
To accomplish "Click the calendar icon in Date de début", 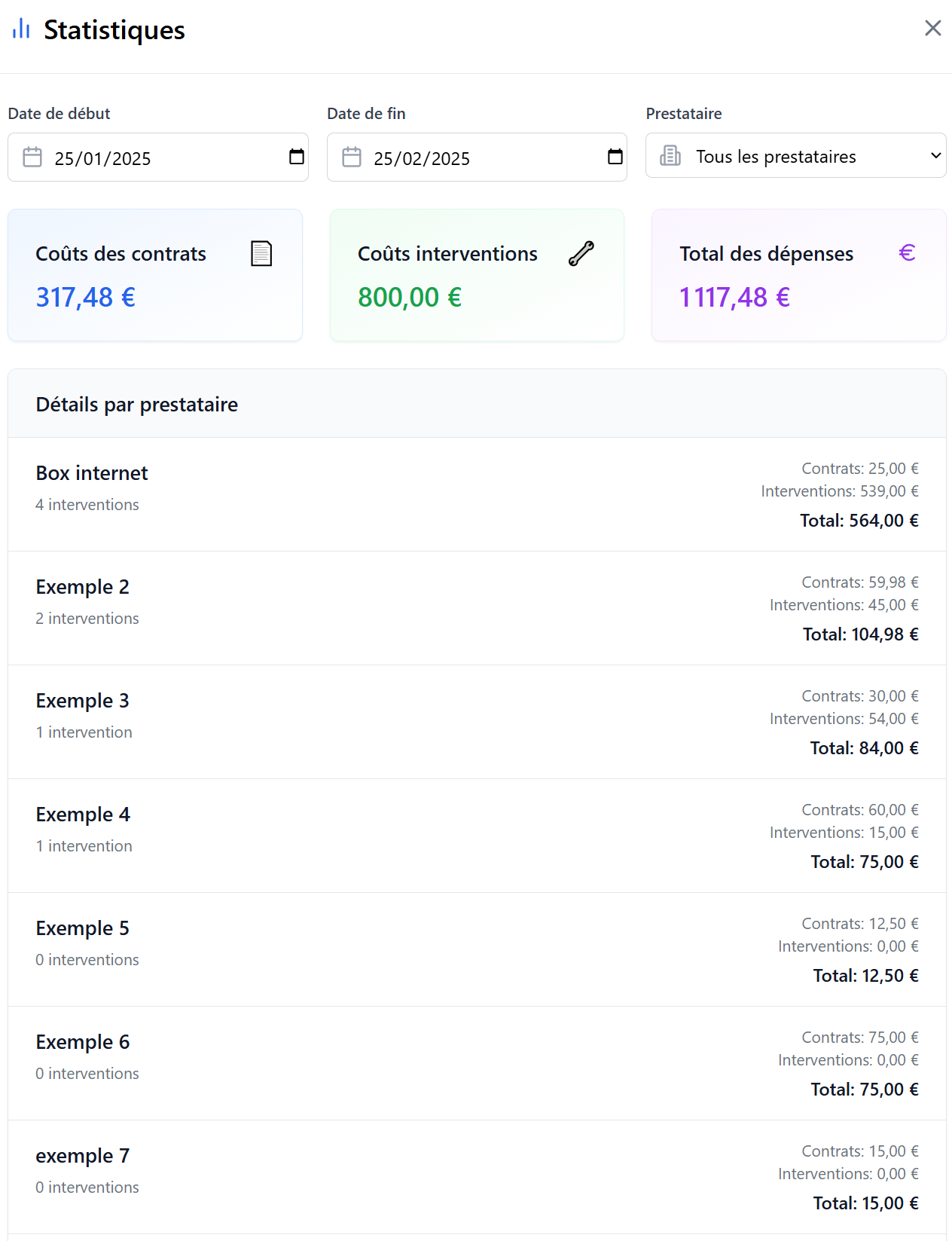I will pyautogui.click(x=32, y=157).
